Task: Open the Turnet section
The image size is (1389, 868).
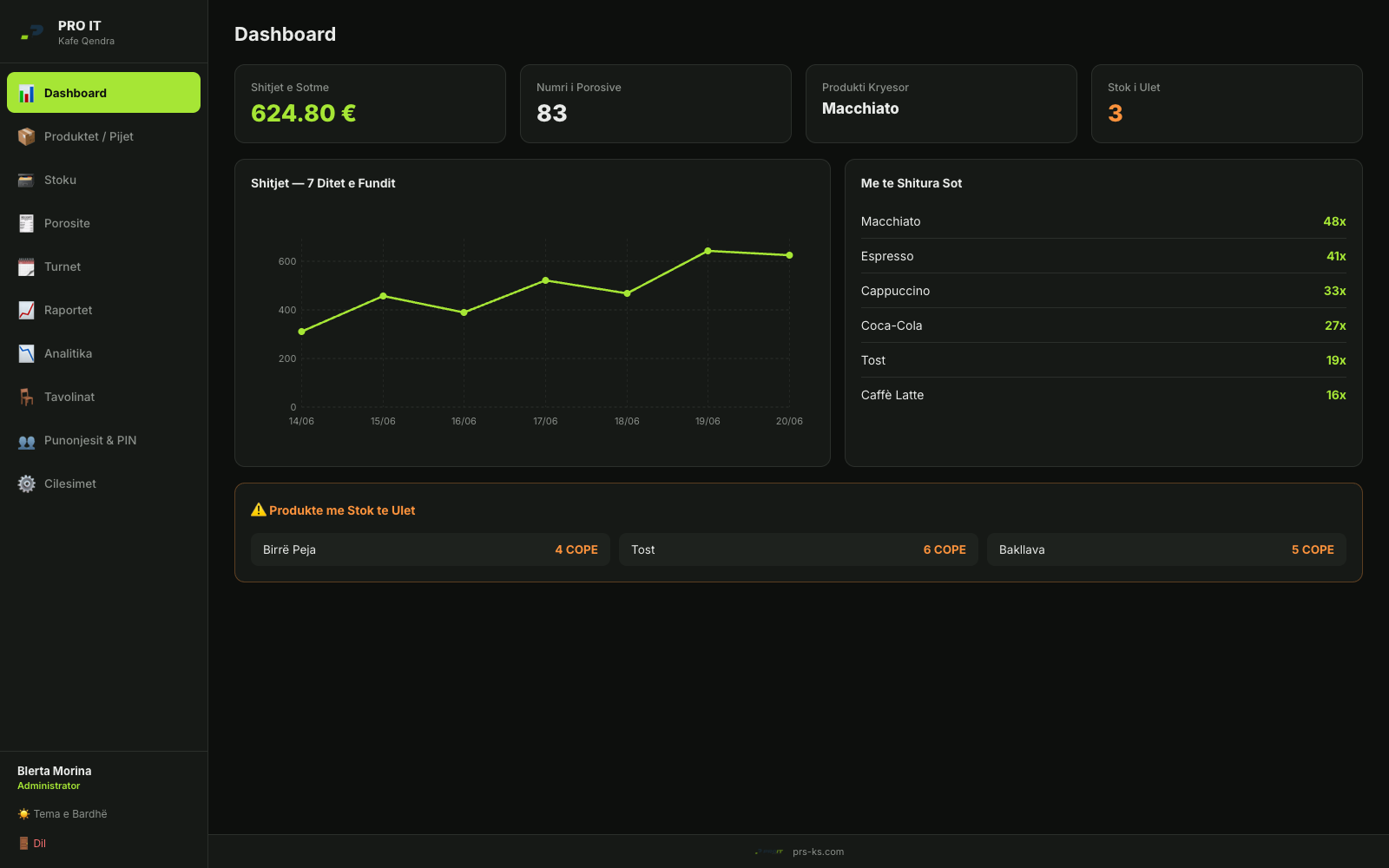Action: 103,266
